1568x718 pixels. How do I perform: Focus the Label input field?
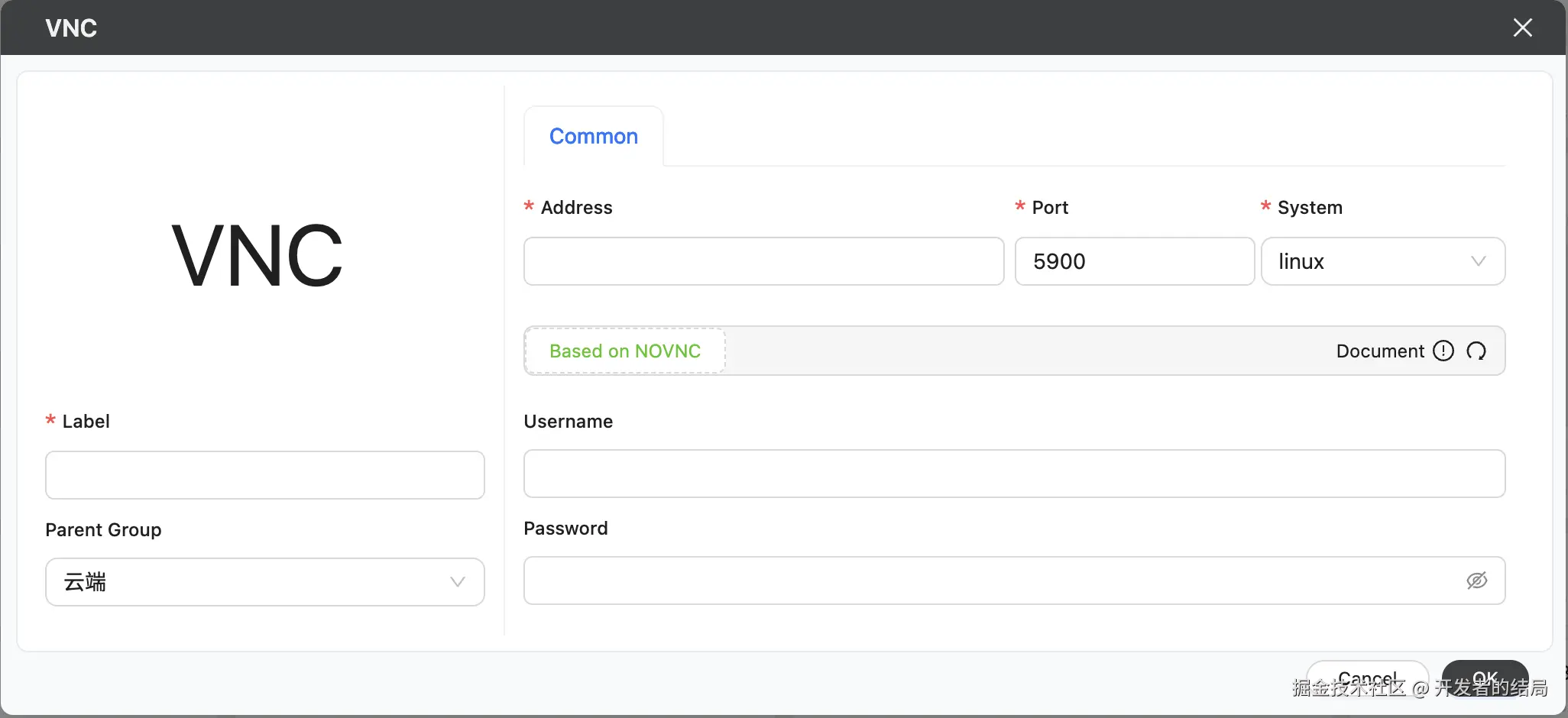[x=264, y=475]
